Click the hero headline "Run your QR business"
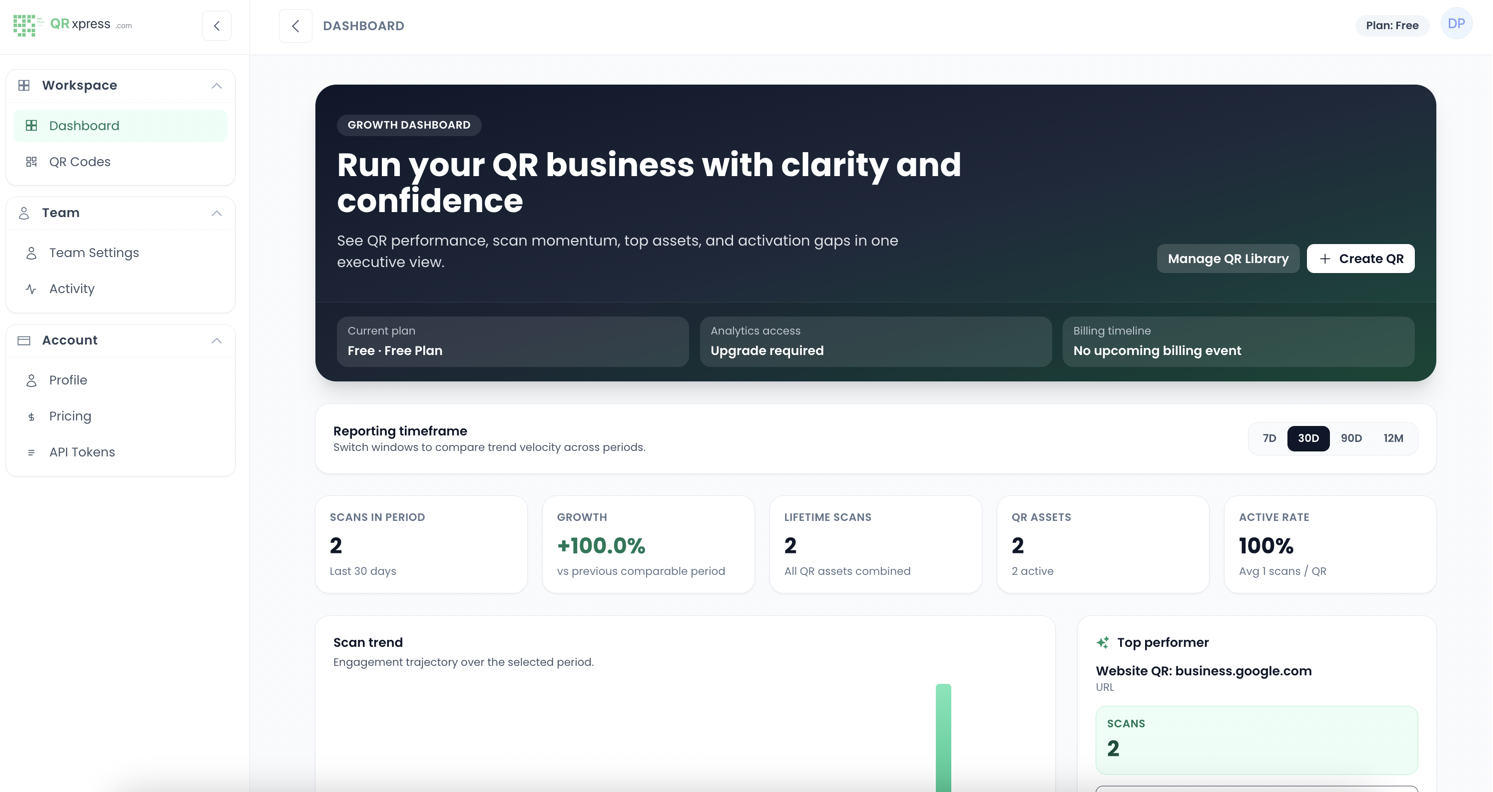 649,183
